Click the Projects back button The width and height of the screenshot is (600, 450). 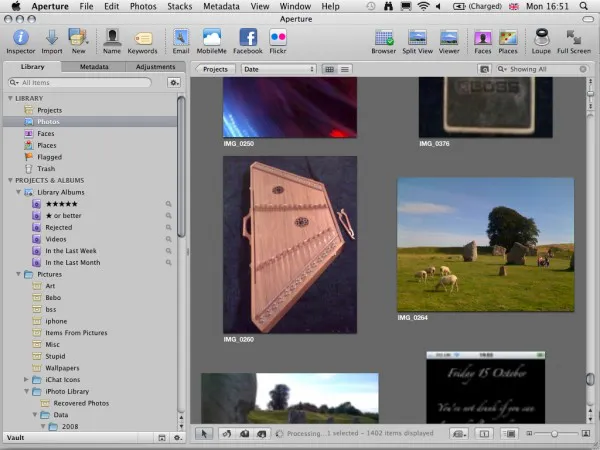click(214, 69)
